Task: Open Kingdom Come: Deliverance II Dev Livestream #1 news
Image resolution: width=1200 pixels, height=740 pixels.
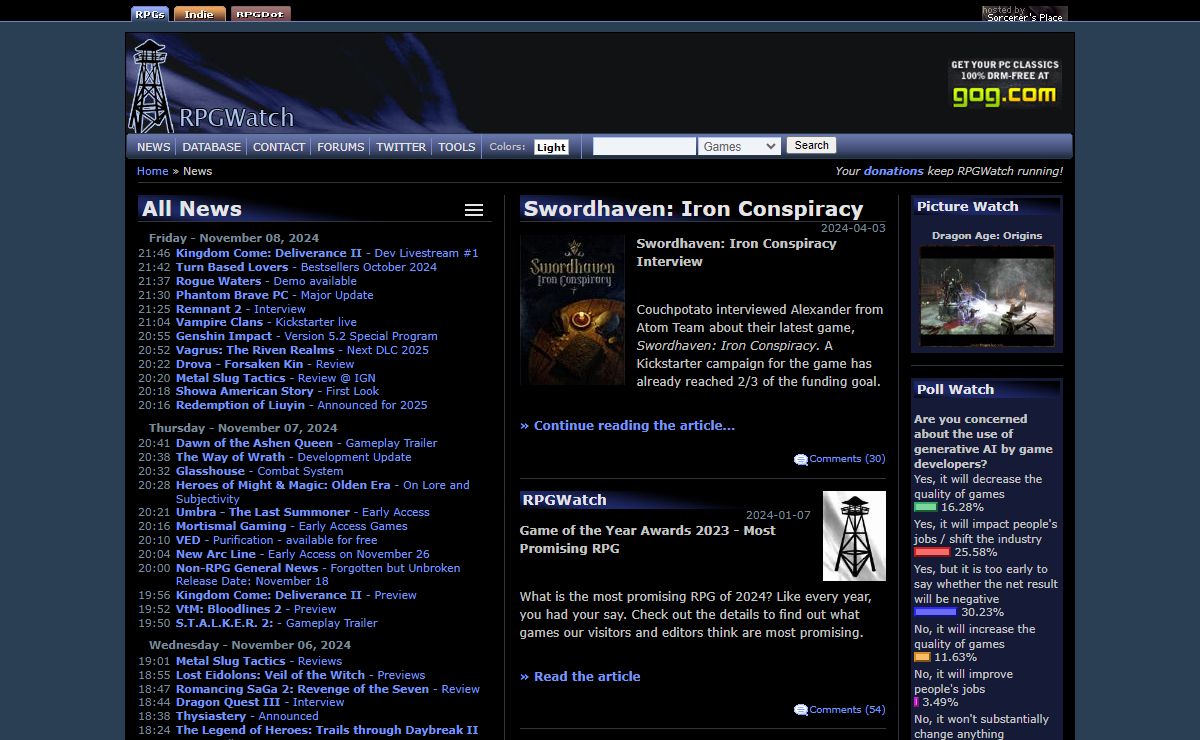Action: (327, 253)
